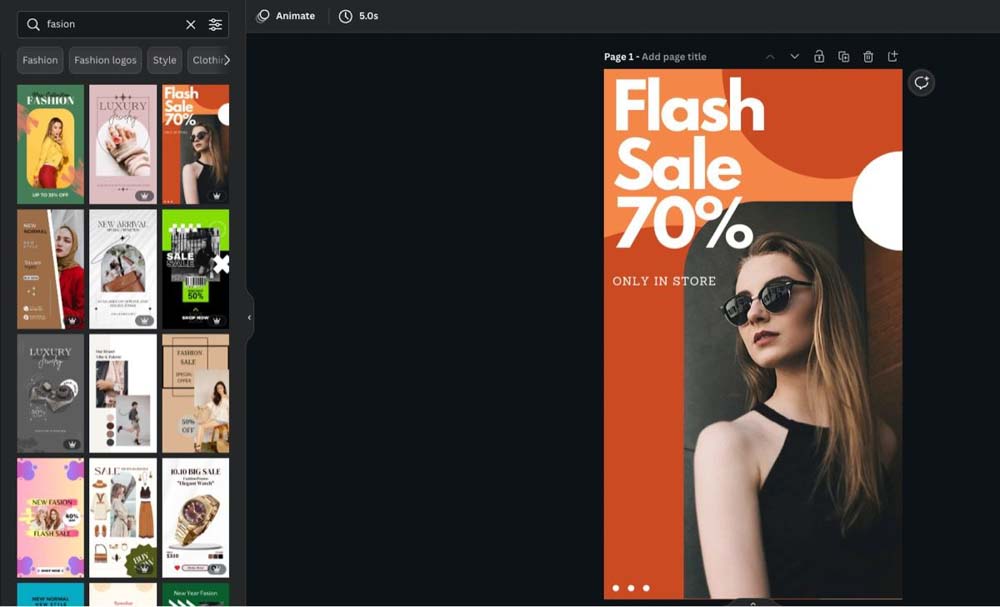Add a comment using the bubble icon
Image resolution: width=1000 pixels, height=607 pixels.
921,83
